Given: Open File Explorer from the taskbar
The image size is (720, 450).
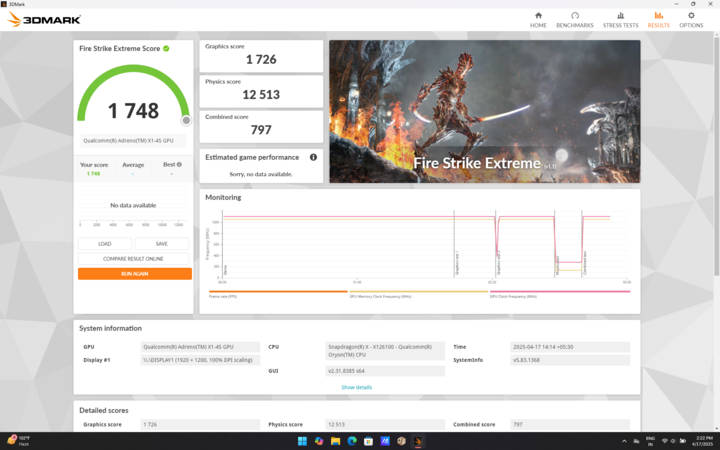Looking at the screenshot, I should tap(335, 441).
